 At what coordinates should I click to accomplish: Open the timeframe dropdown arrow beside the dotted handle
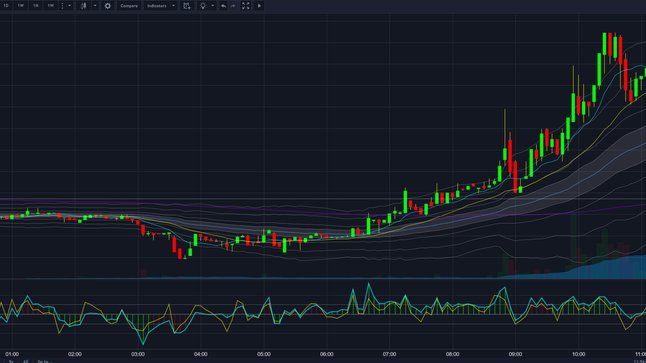click(69, 6)
